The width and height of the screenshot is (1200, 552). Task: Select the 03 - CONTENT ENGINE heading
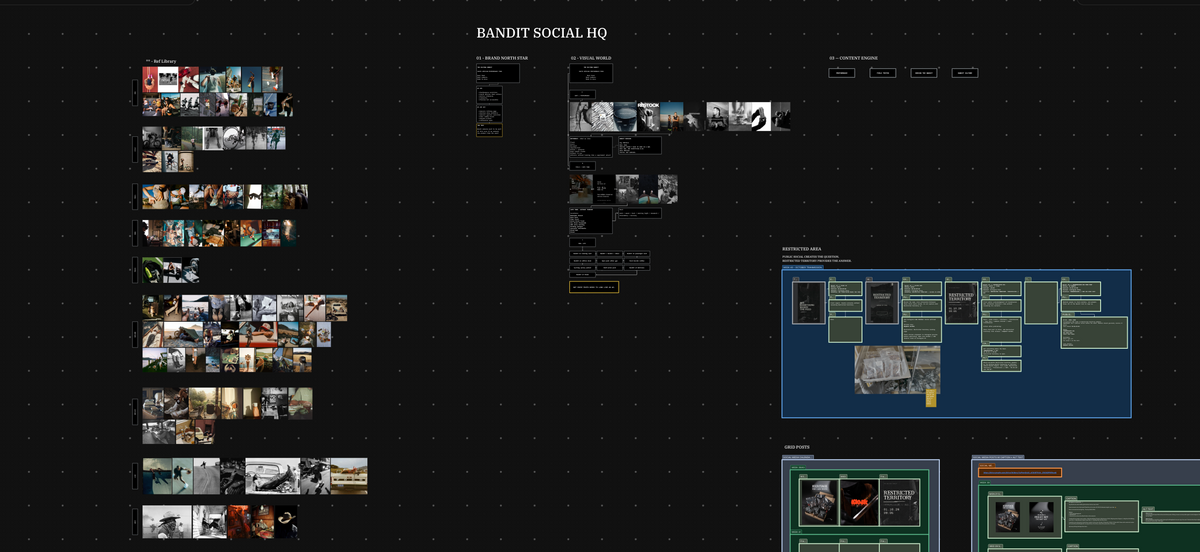tap(853, 58)
